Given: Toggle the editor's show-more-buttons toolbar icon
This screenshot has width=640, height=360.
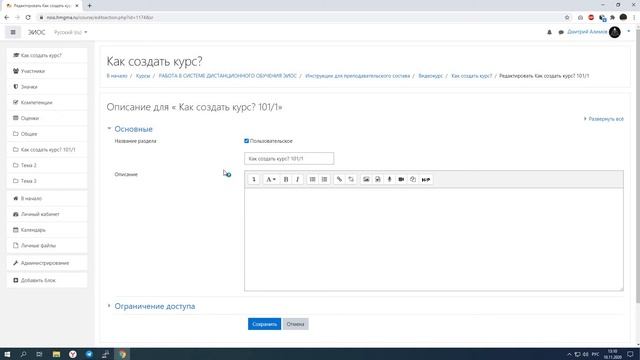Looking at the screenshot, I should [253, 180].
